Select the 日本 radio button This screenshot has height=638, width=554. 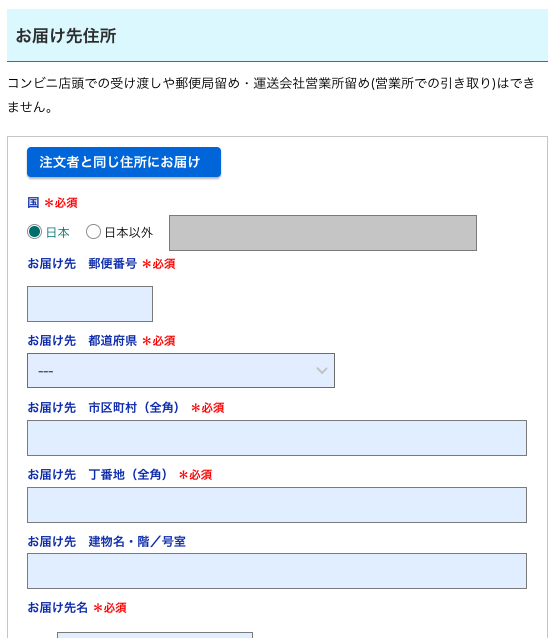pos(35,232)
